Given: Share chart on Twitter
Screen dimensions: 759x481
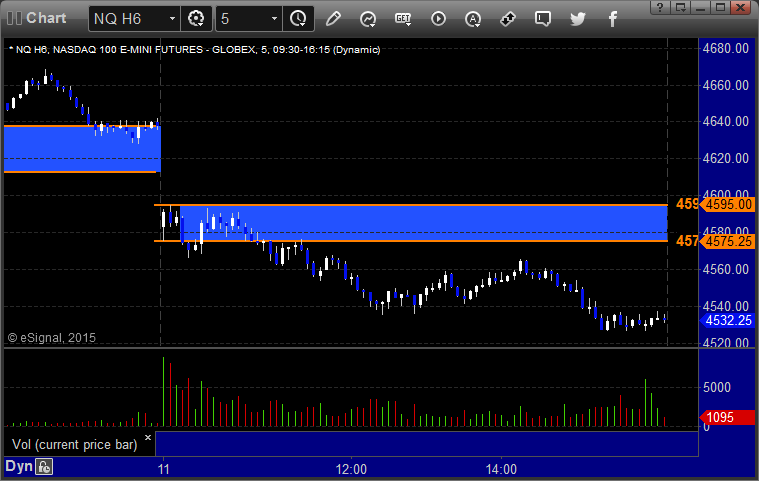Looking at the screenshot, I should (x=577, y=19).
